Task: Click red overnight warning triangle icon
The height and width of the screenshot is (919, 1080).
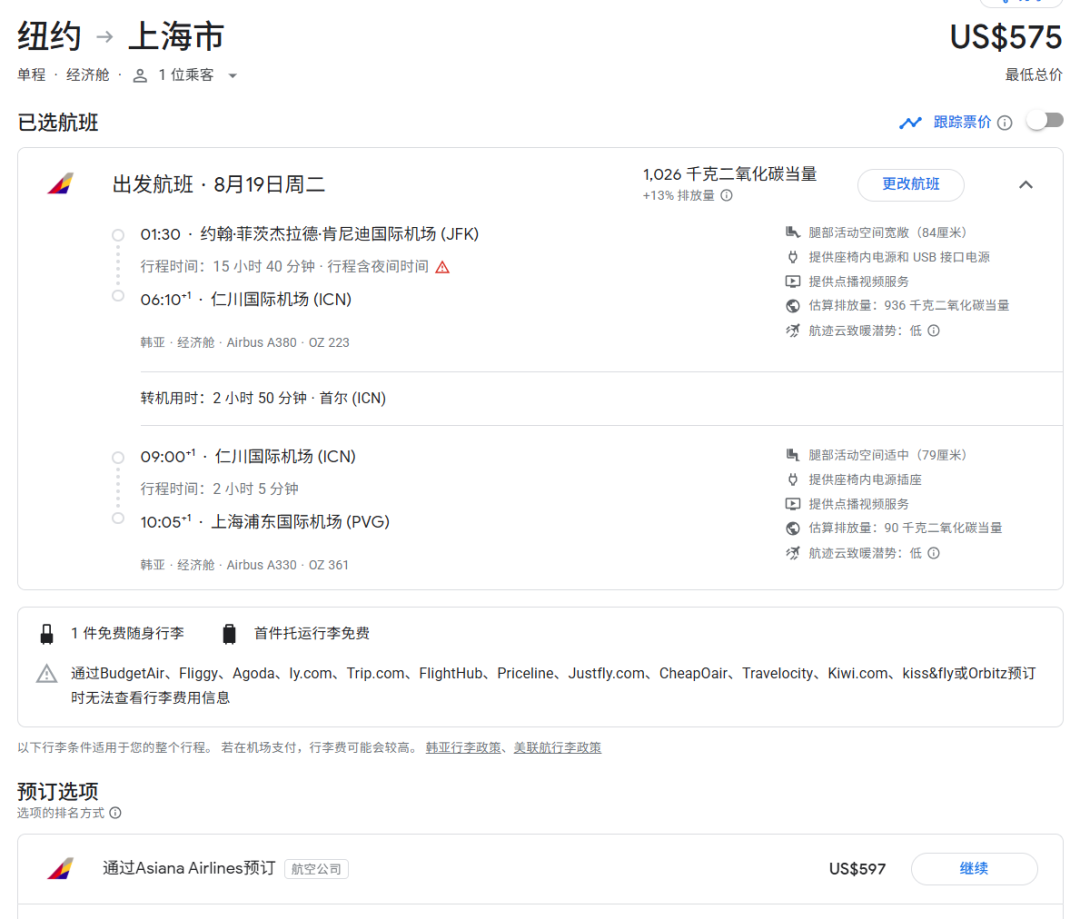Action: pyautogui.click(x=442, y=267)
